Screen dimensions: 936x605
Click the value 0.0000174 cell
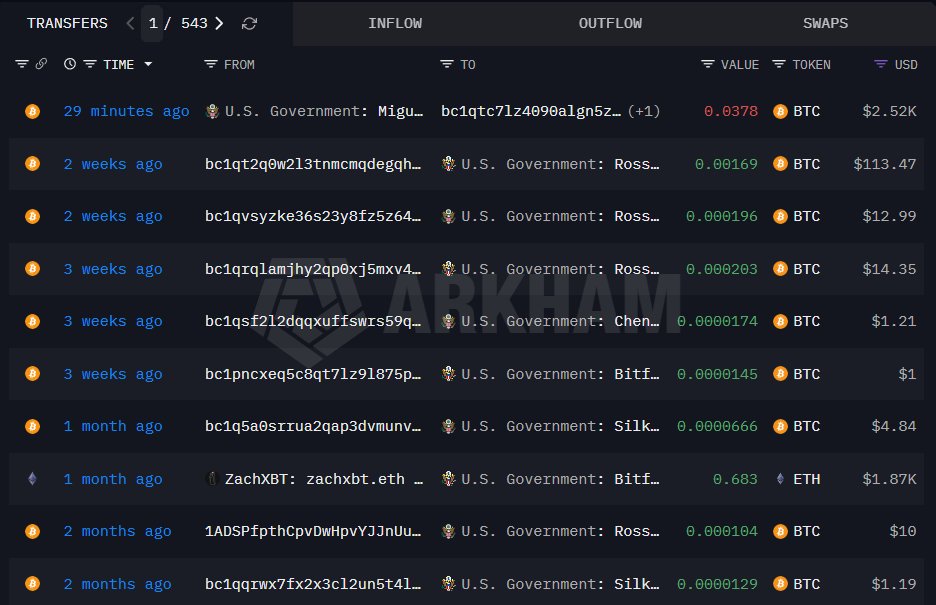[717, 321]
